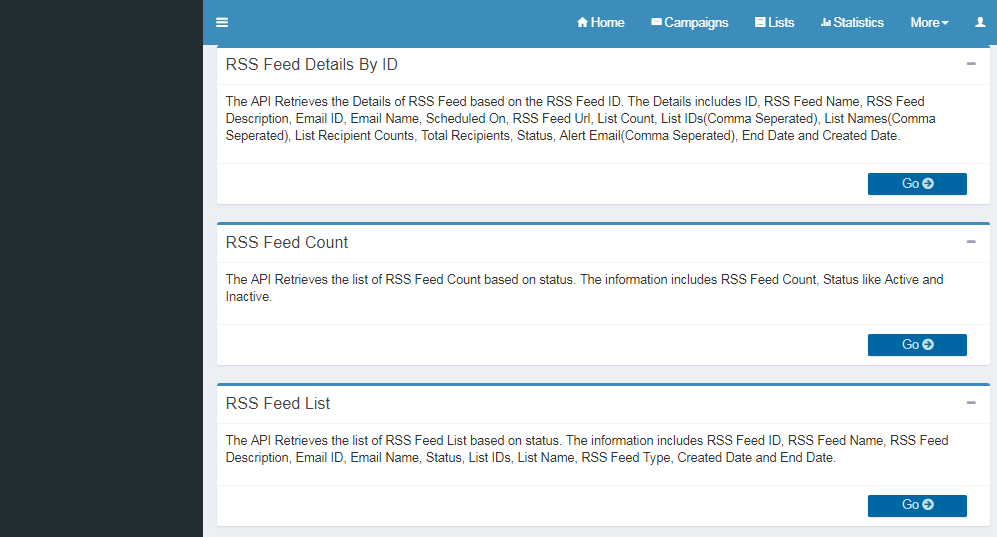Open Statistics with the chart icon

coord(852,23)
